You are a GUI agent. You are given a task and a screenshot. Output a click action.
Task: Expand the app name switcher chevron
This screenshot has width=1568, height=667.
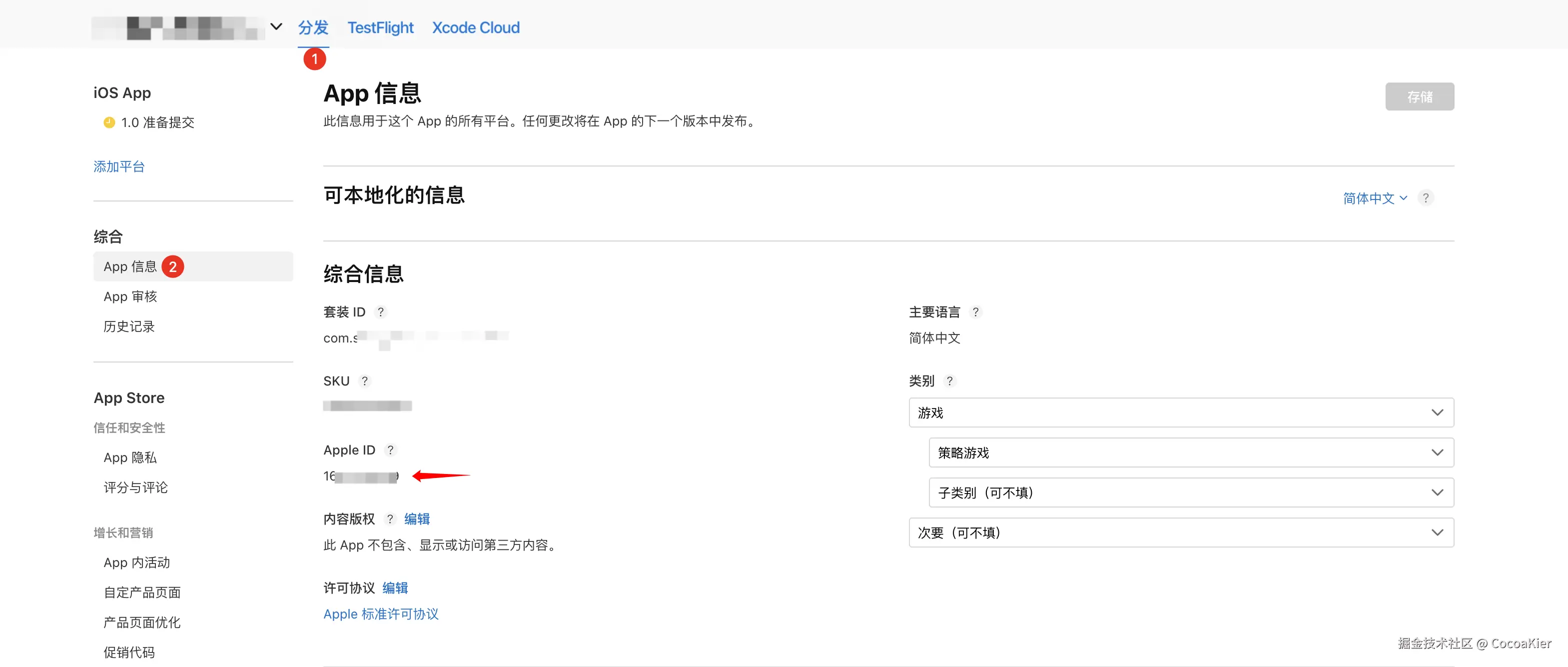[276, 26]
